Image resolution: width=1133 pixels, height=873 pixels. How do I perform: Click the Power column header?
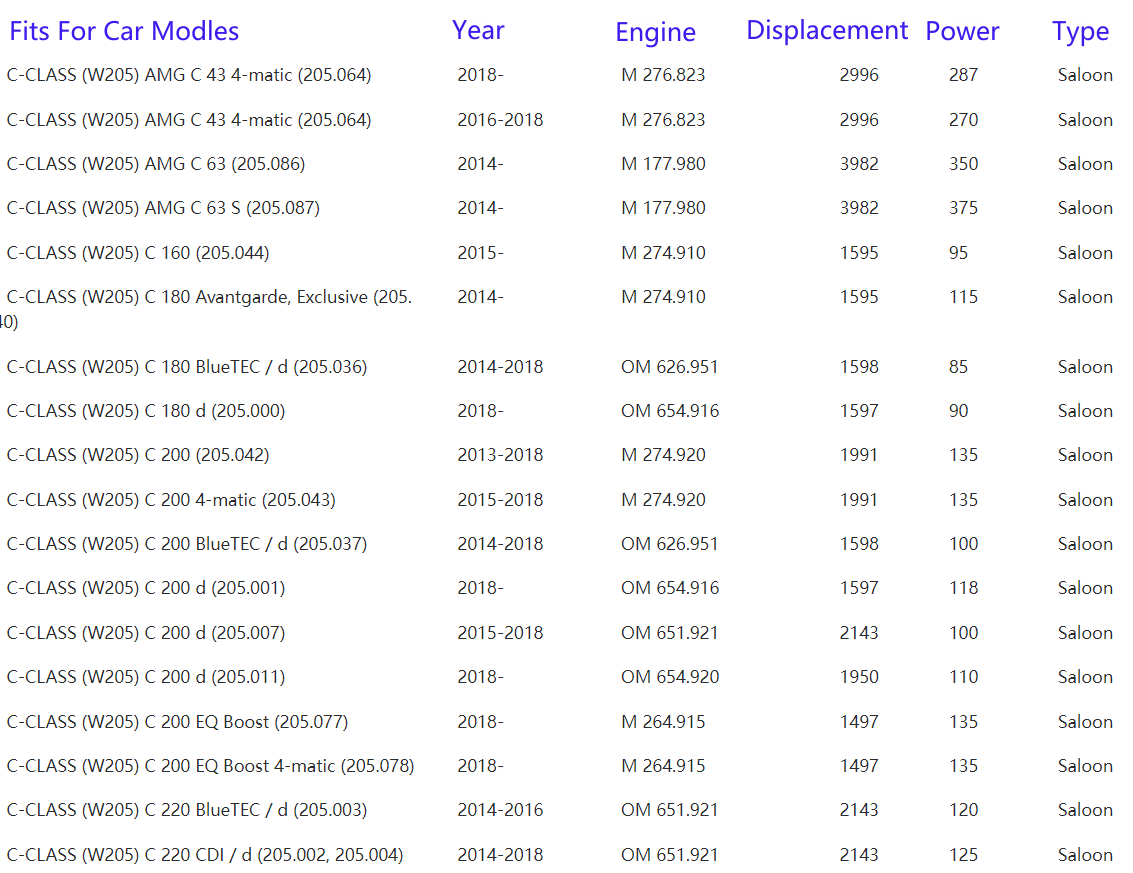pos(962,31)
